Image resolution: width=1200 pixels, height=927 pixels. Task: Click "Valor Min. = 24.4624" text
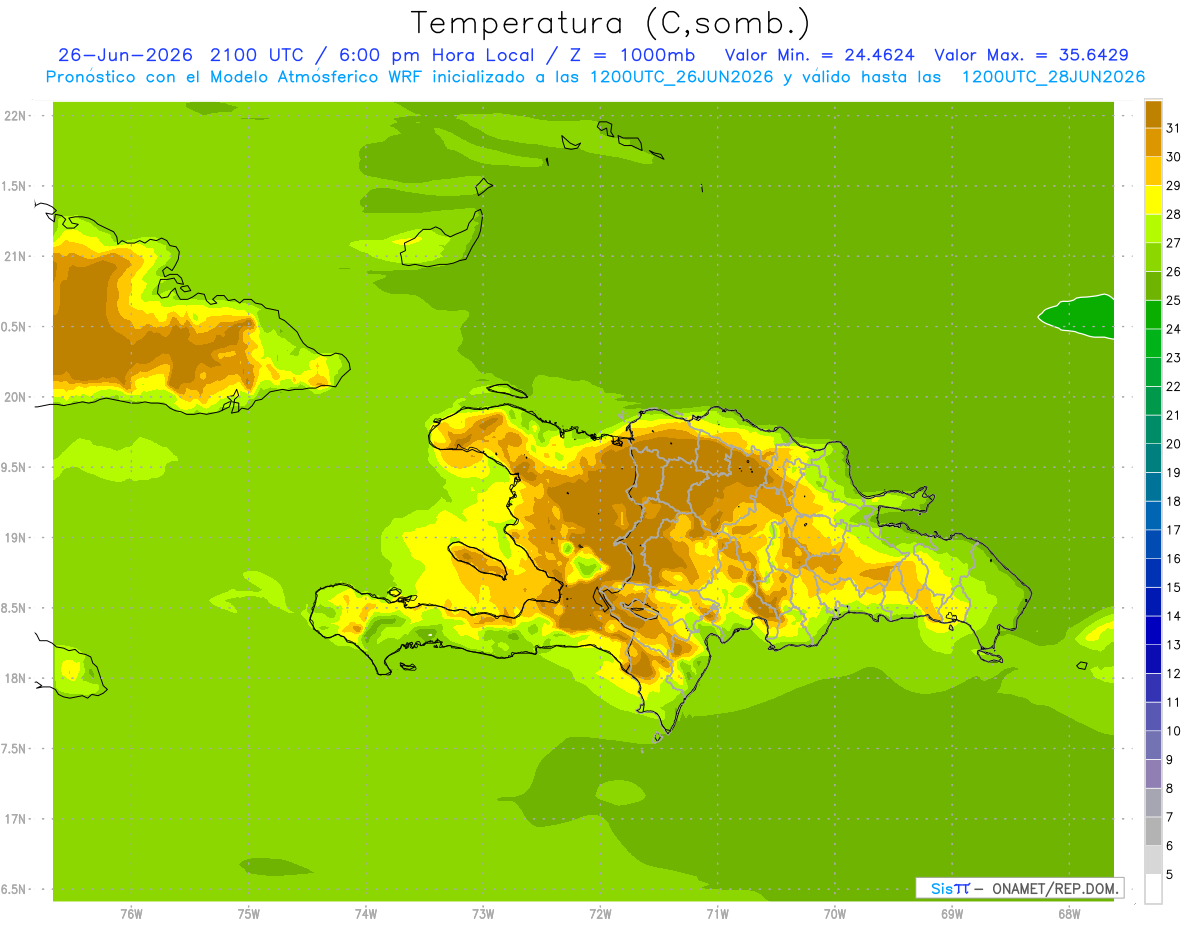pos(819,55)
